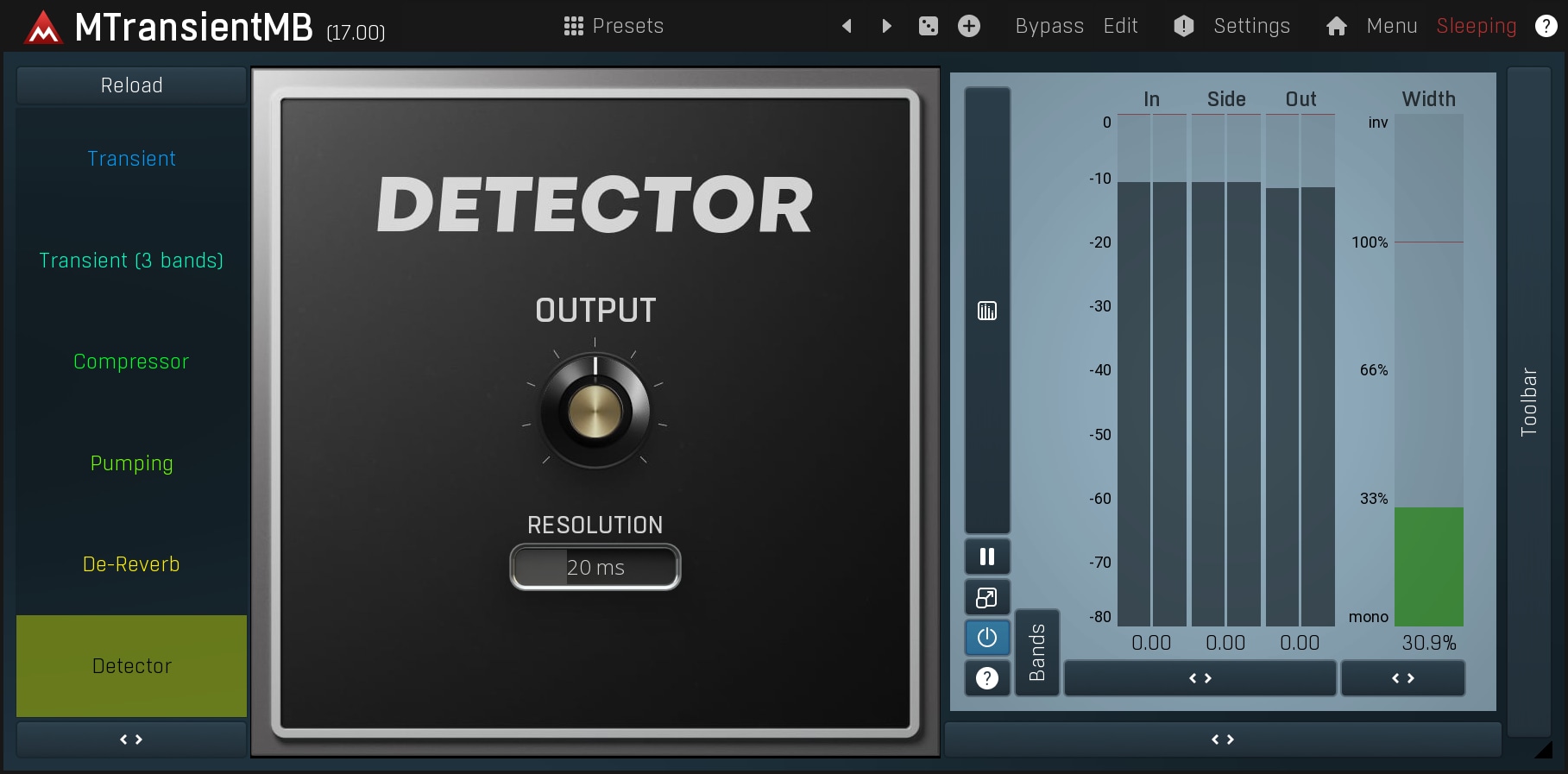Image resolution: width=1568 pixels, height=774 pixels.
Task: Open the help question mark in title bar
Action: 1546,26
